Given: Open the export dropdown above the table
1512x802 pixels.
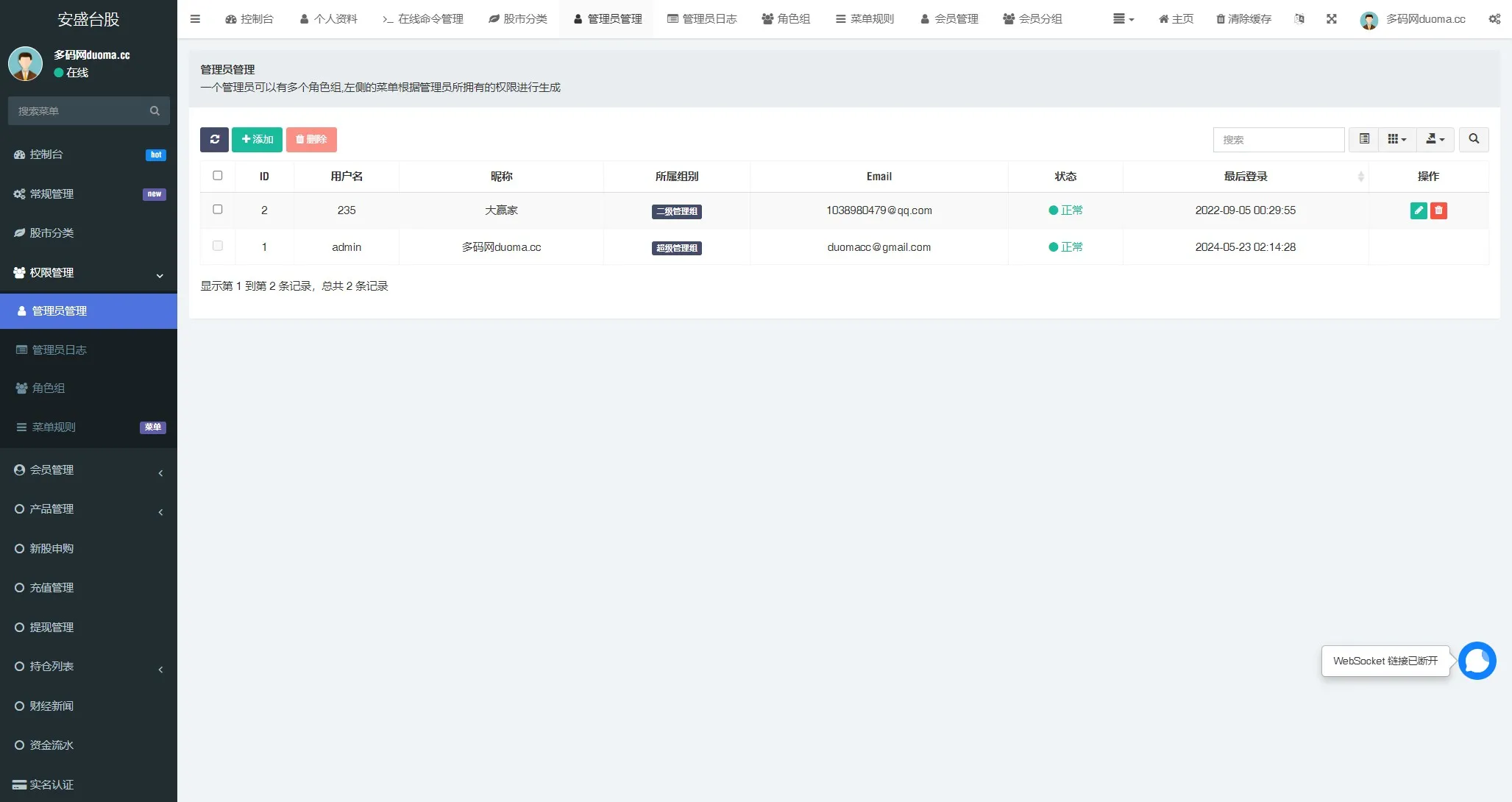Looking at the screenshot, I should (1435, 139).
